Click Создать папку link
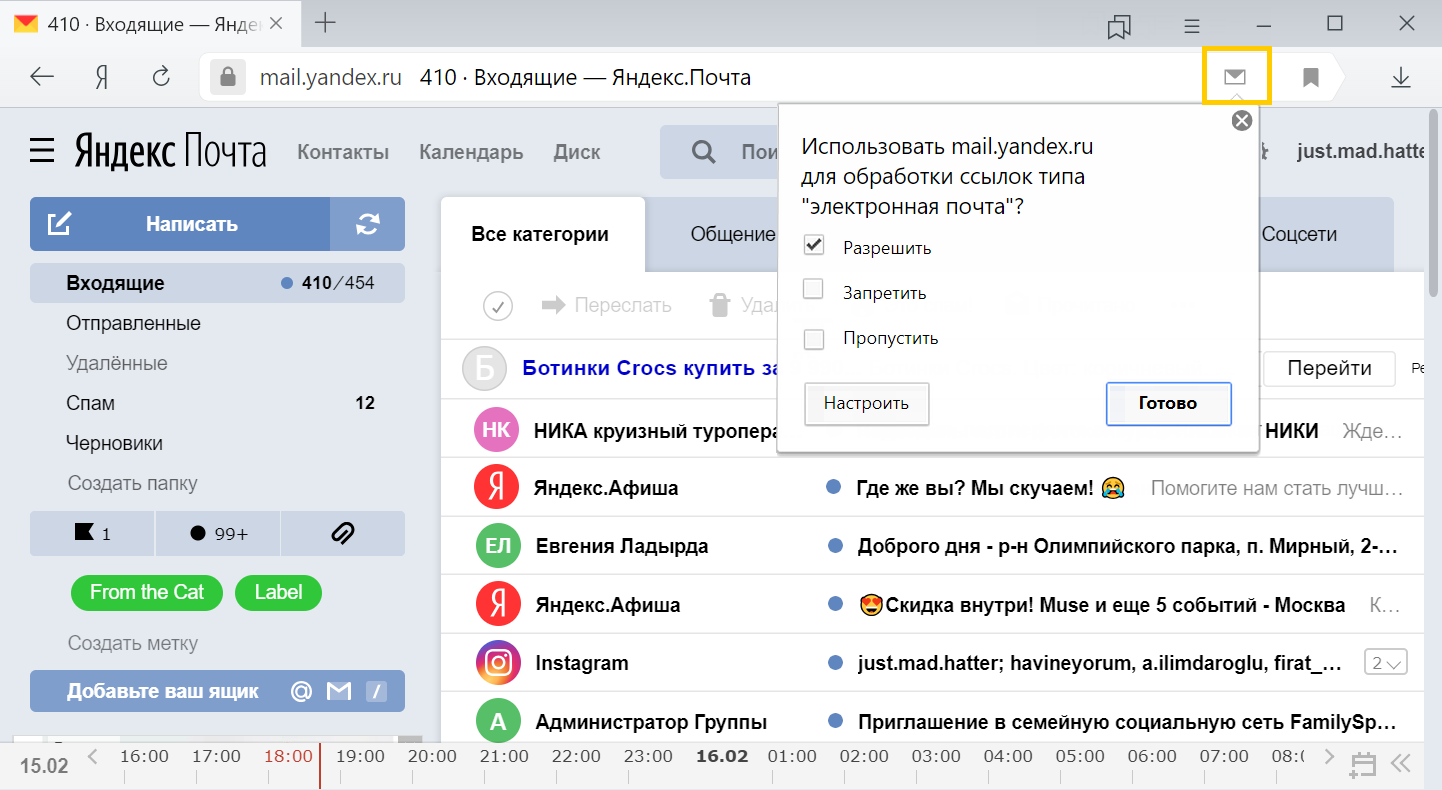 [x=133, y=483]
